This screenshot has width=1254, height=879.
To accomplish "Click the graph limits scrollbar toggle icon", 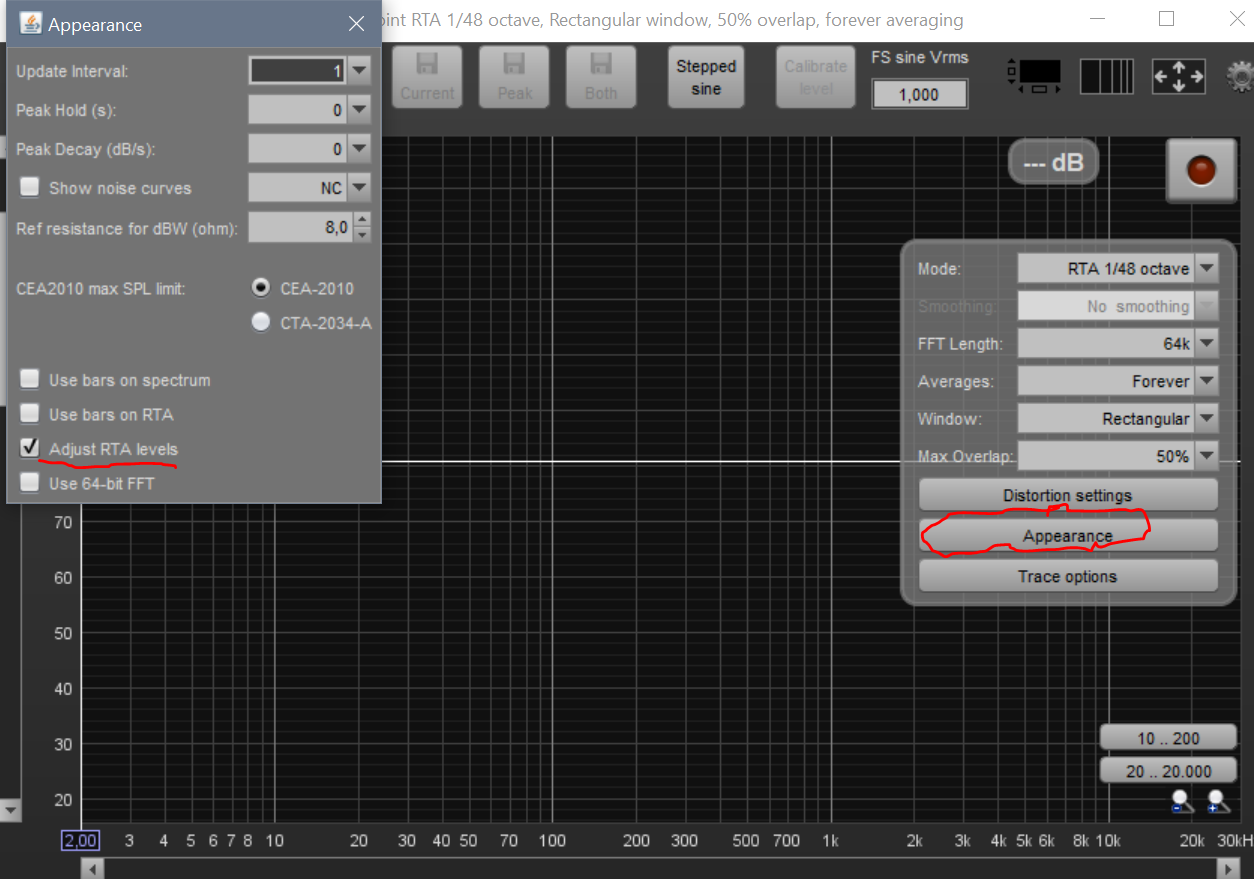I will (1036, 77).
